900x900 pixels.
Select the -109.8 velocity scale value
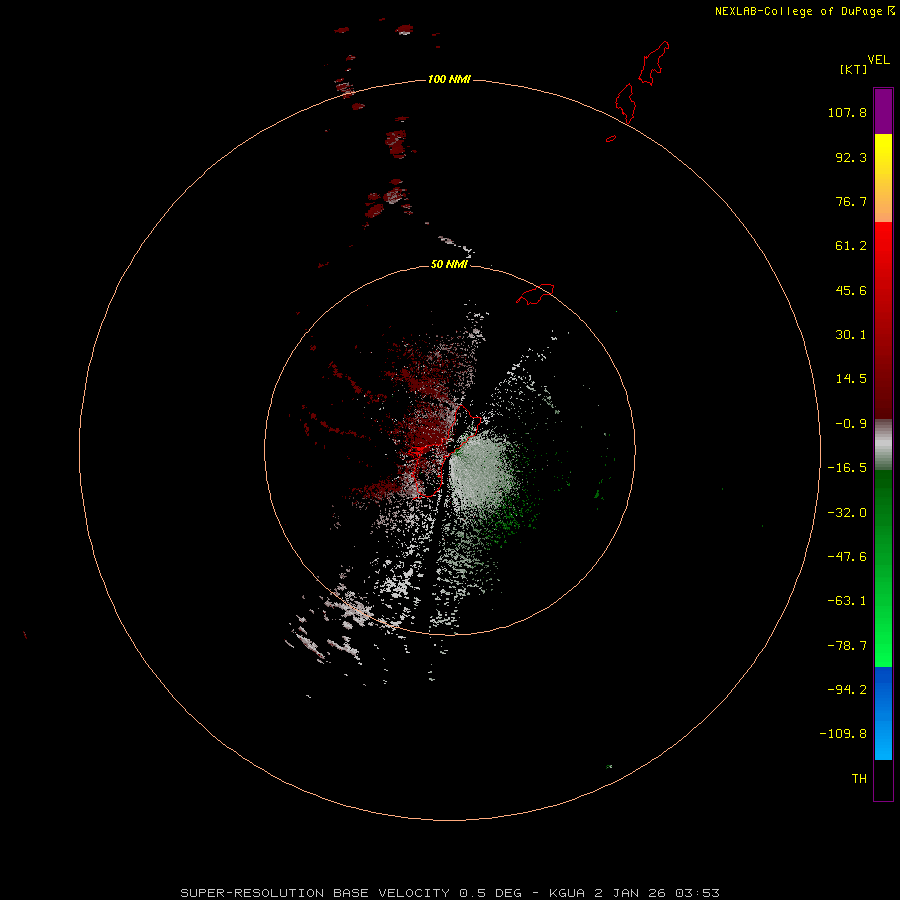[843, 734]
